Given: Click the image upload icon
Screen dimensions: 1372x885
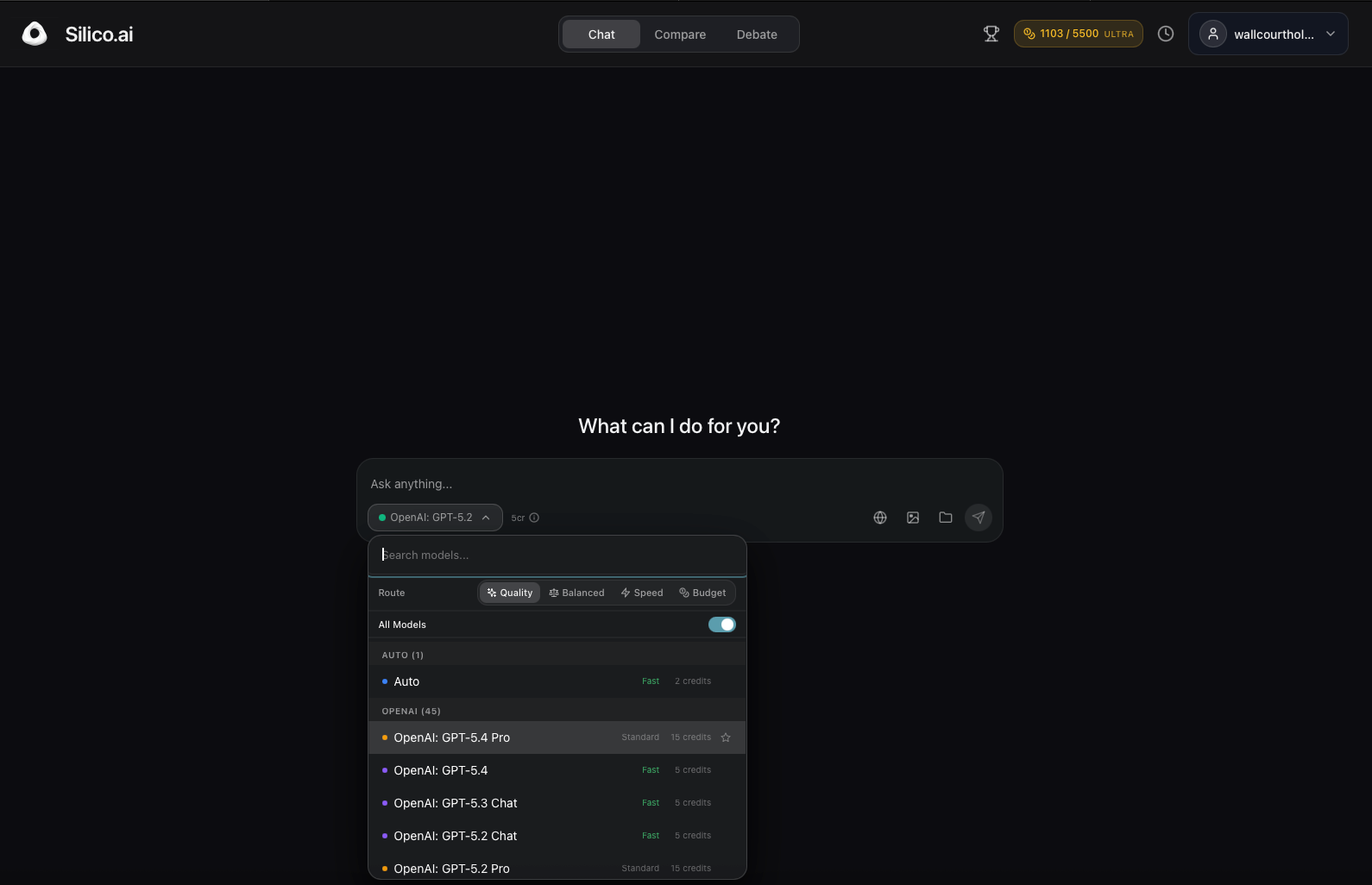Looking at the screenshot, I should pyautogui.click(x=912, y=518).
